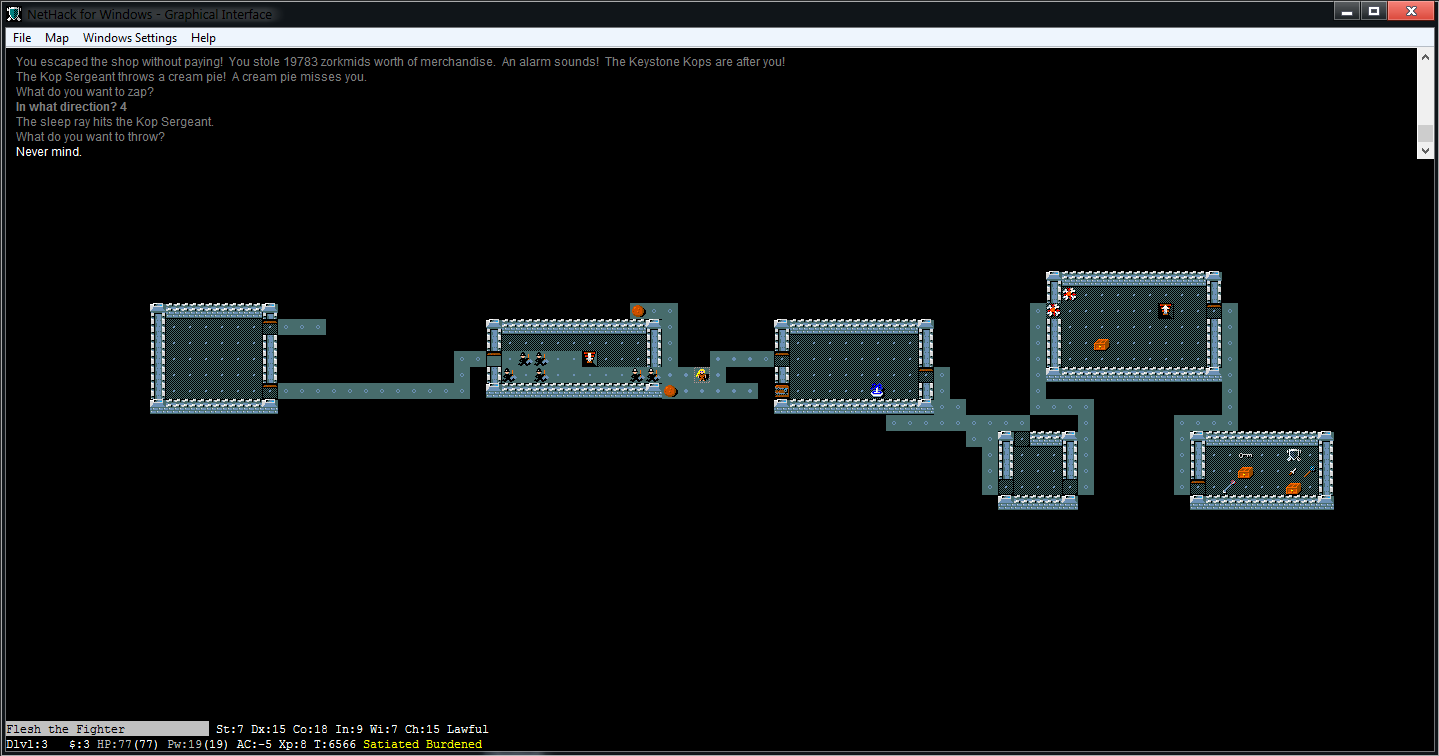The image size is (1439, 756).
Task: Open the File menu
Action: 22,38
